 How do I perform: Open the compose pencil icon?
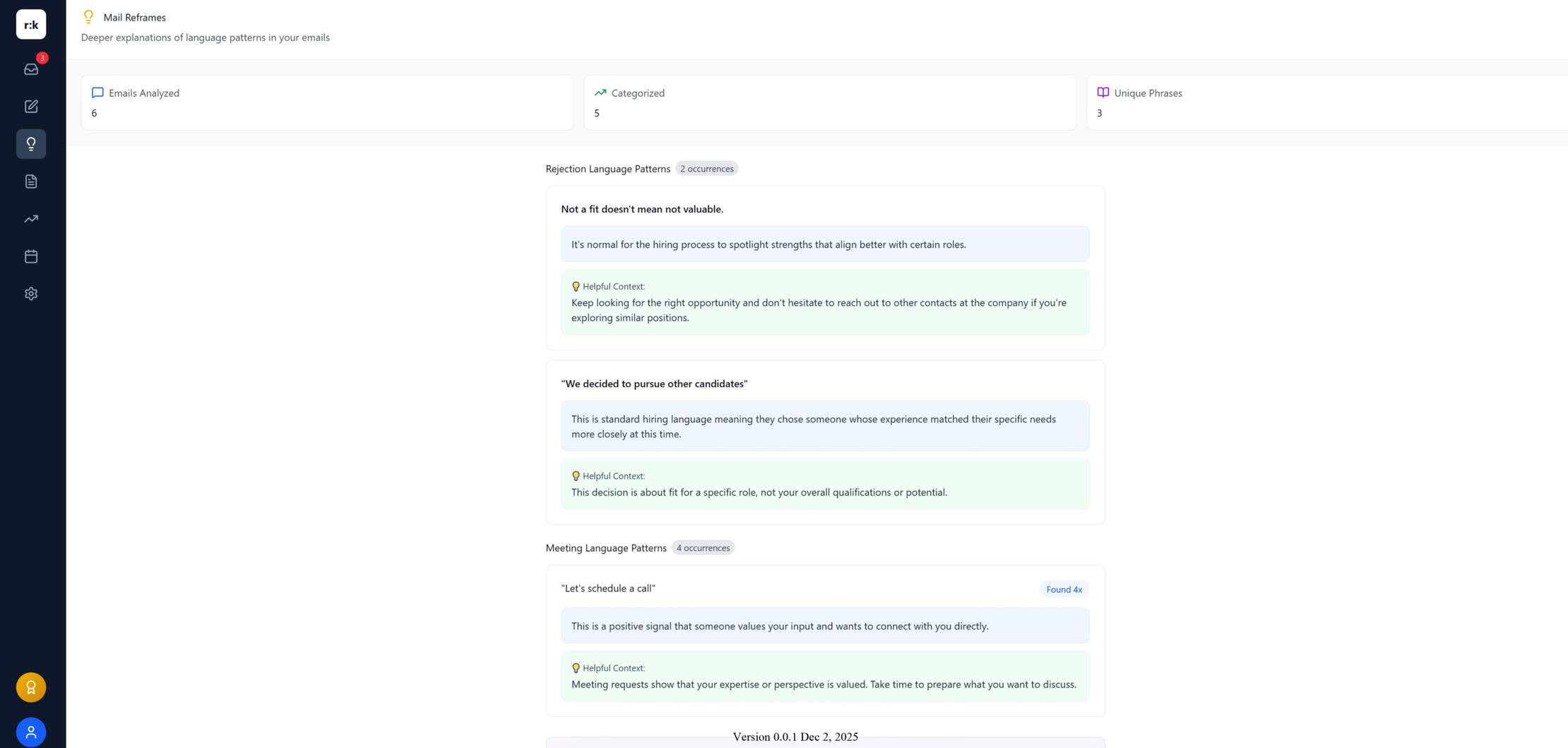[x=31, y=107]
